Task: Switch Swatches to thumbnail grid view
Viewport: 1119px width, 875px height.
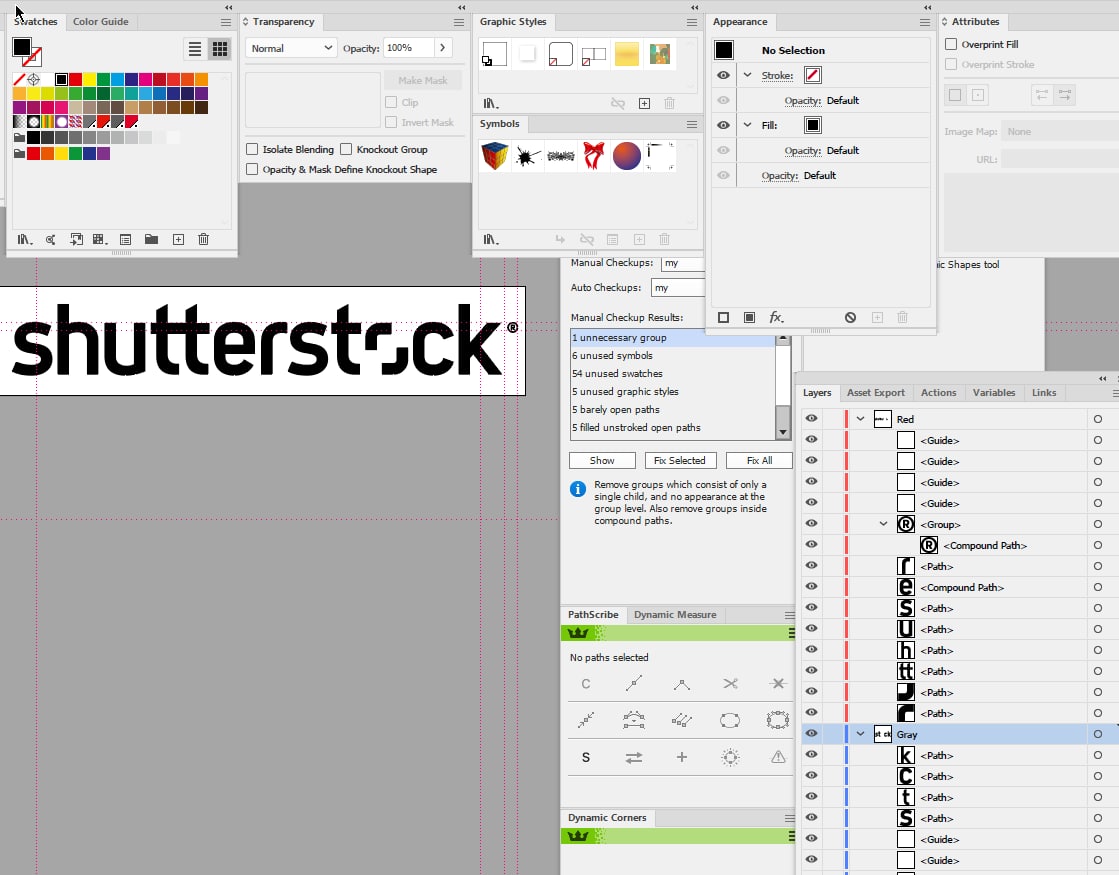Action: click(x=220, y=49)
